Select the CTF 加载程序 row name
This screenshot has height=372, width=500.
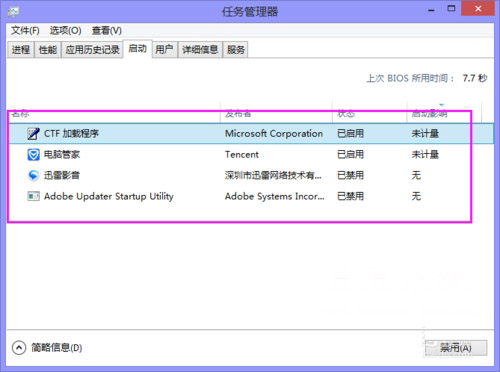(71, 134)
